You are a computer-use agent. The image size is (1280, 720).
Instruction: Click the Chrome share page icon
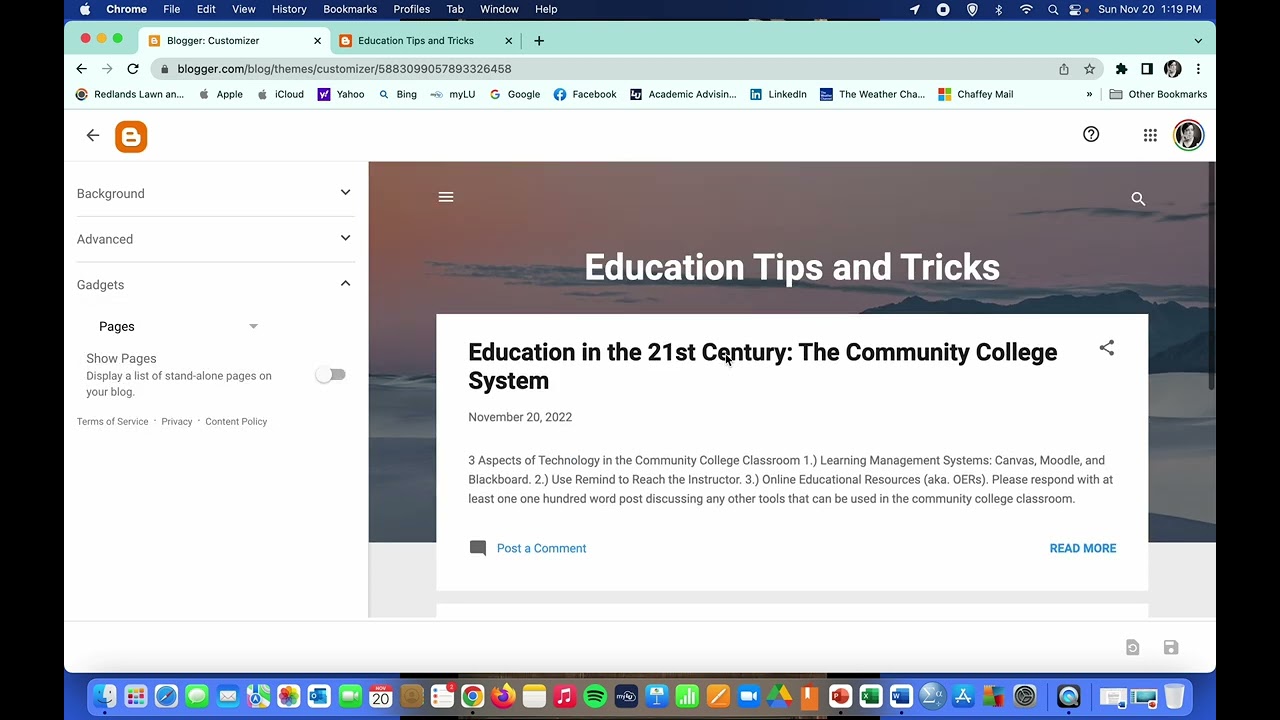(x=1064, y=69)
